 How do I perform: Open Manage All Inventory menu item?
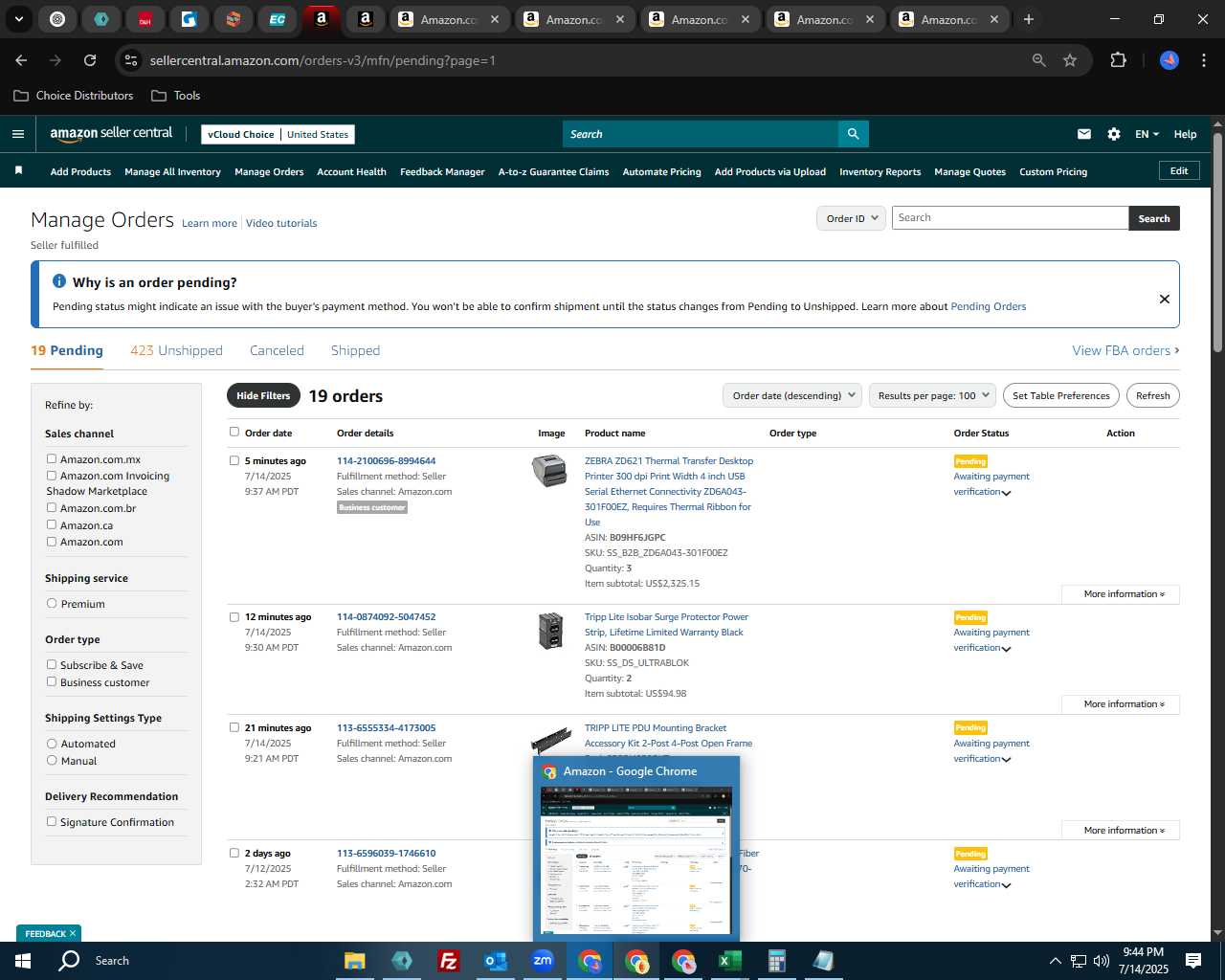[172, 172]
